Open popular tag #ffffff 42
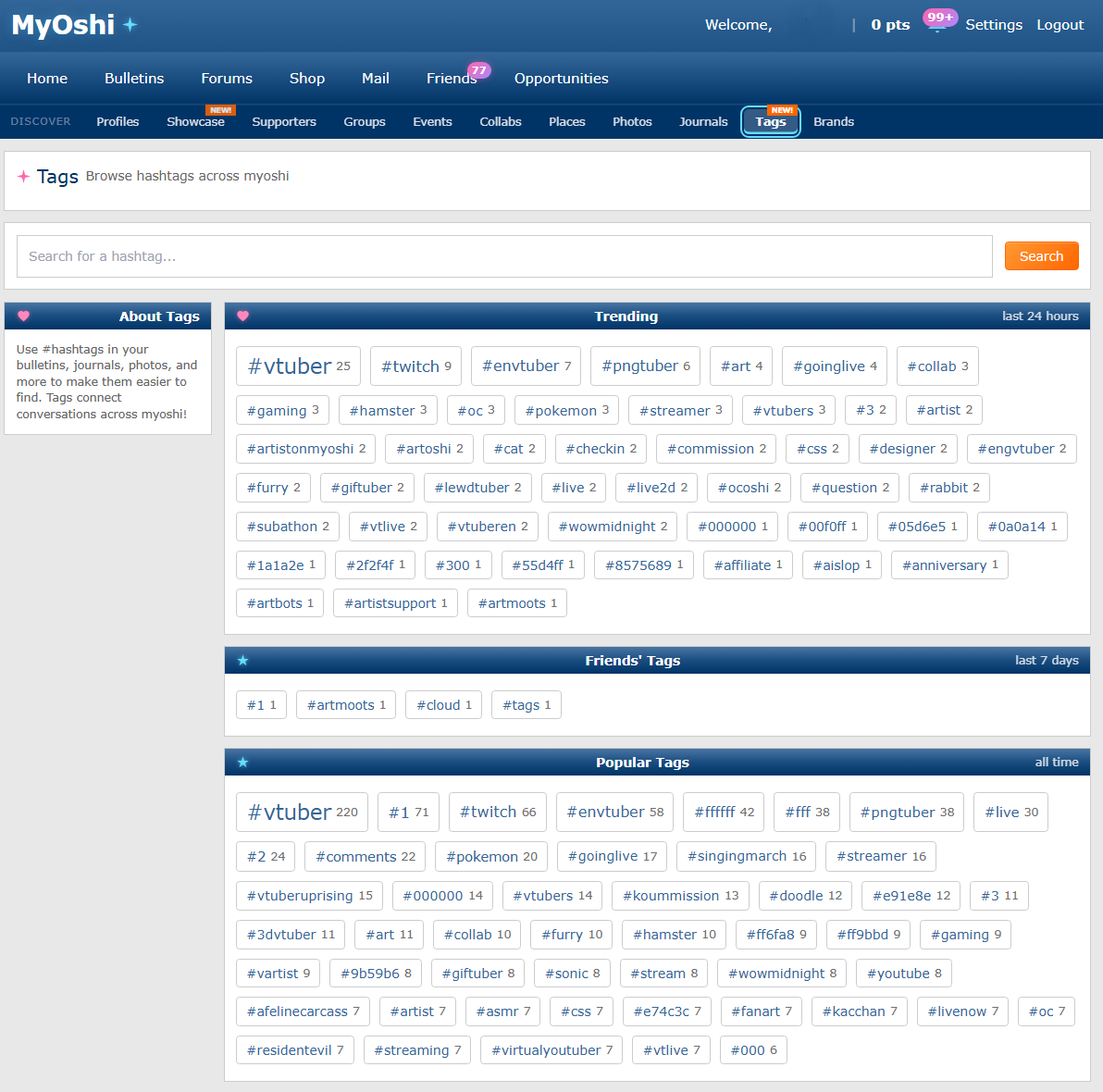The height and width of the screenshot is (1092, 1103). (724, 812)
